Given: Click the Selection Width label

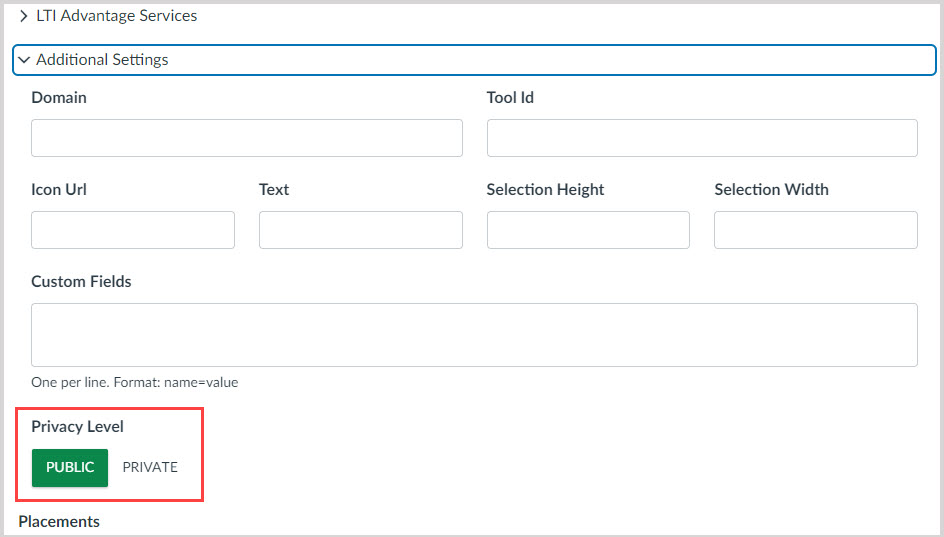Looking at the screenshot, I should (x=771, y=190).
